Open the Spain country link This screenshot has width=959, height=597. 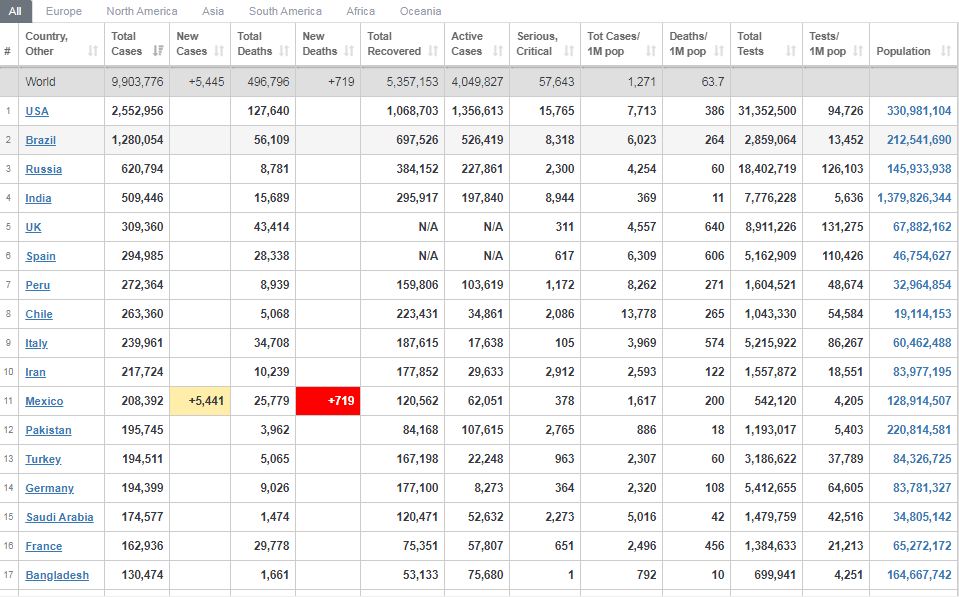[40, 256]
